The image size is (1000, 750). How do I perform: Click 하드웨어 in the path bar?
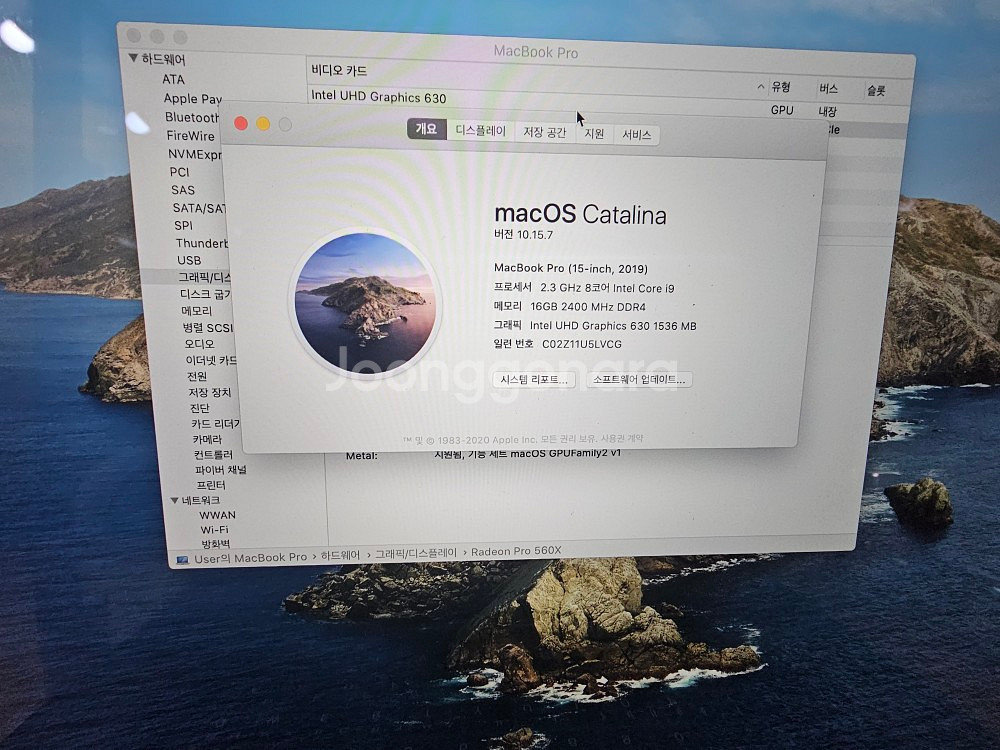[341, 555]
